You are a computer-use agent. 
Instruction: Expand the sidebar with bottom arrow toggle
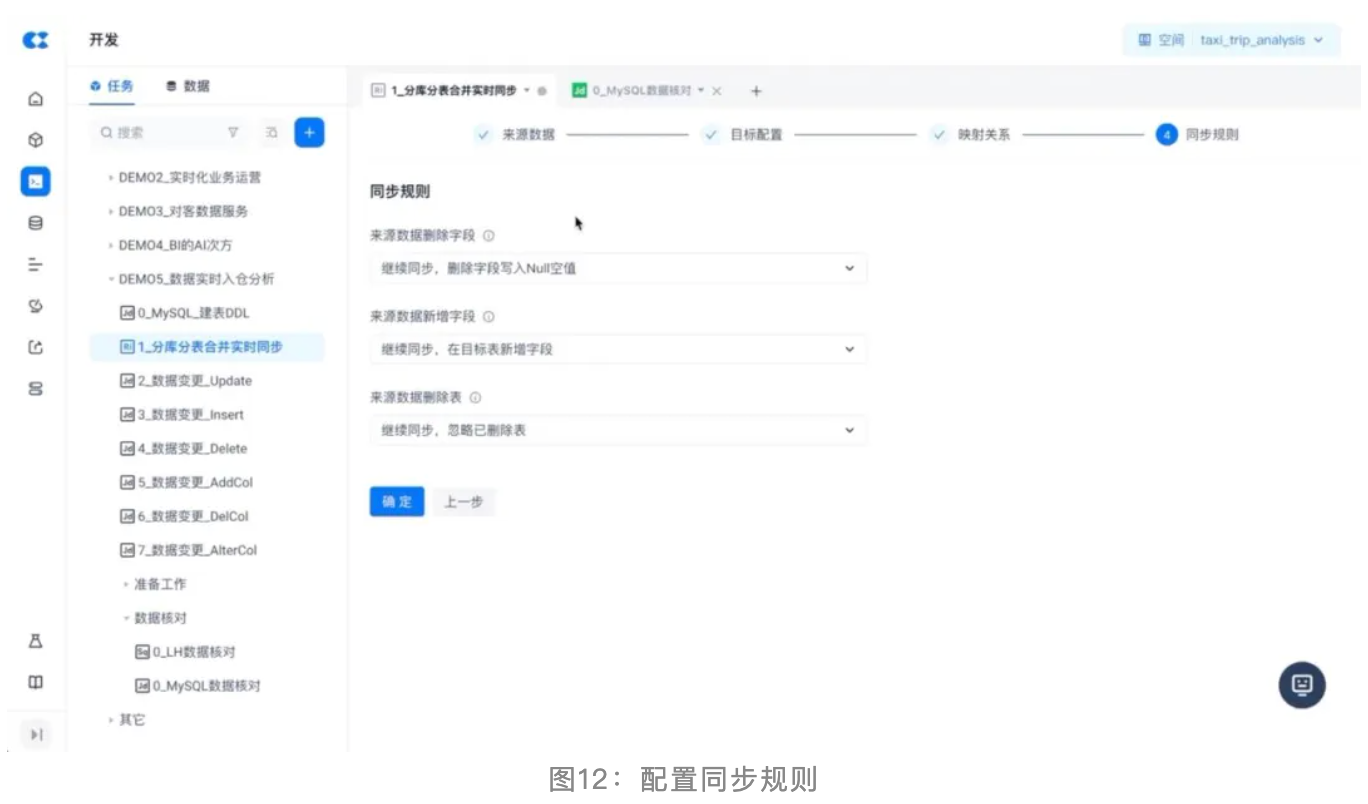(36, 735)
